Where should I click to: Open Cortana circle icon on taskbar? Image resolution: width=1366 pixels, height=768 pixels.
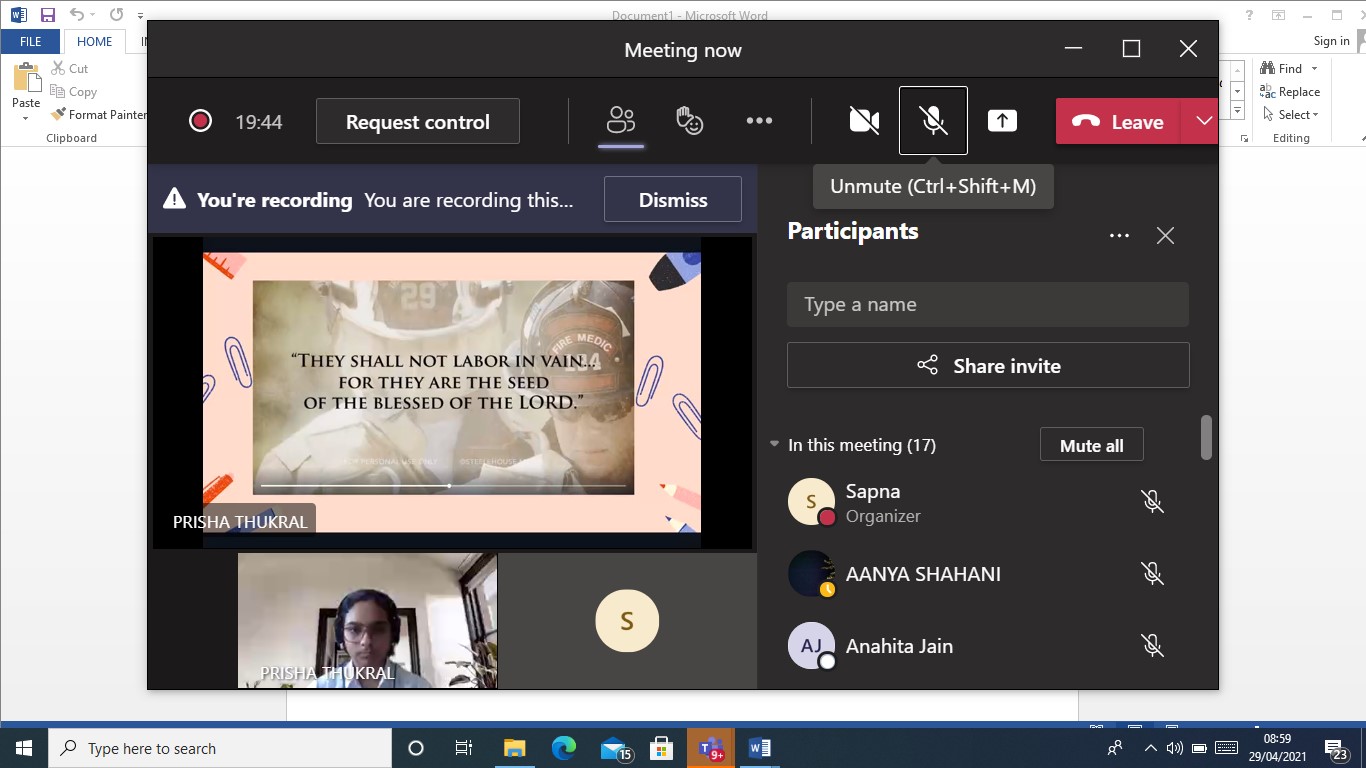point(416,748)
